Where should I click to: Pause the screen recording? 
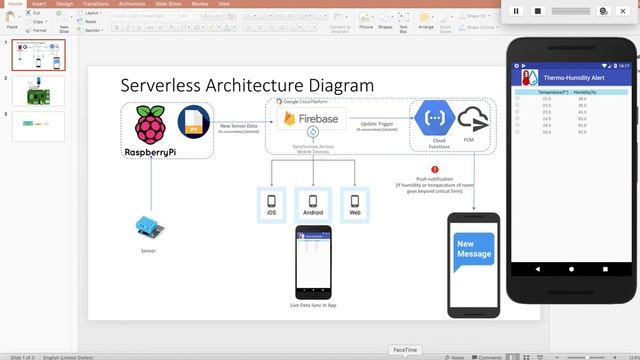coord(516,11)
